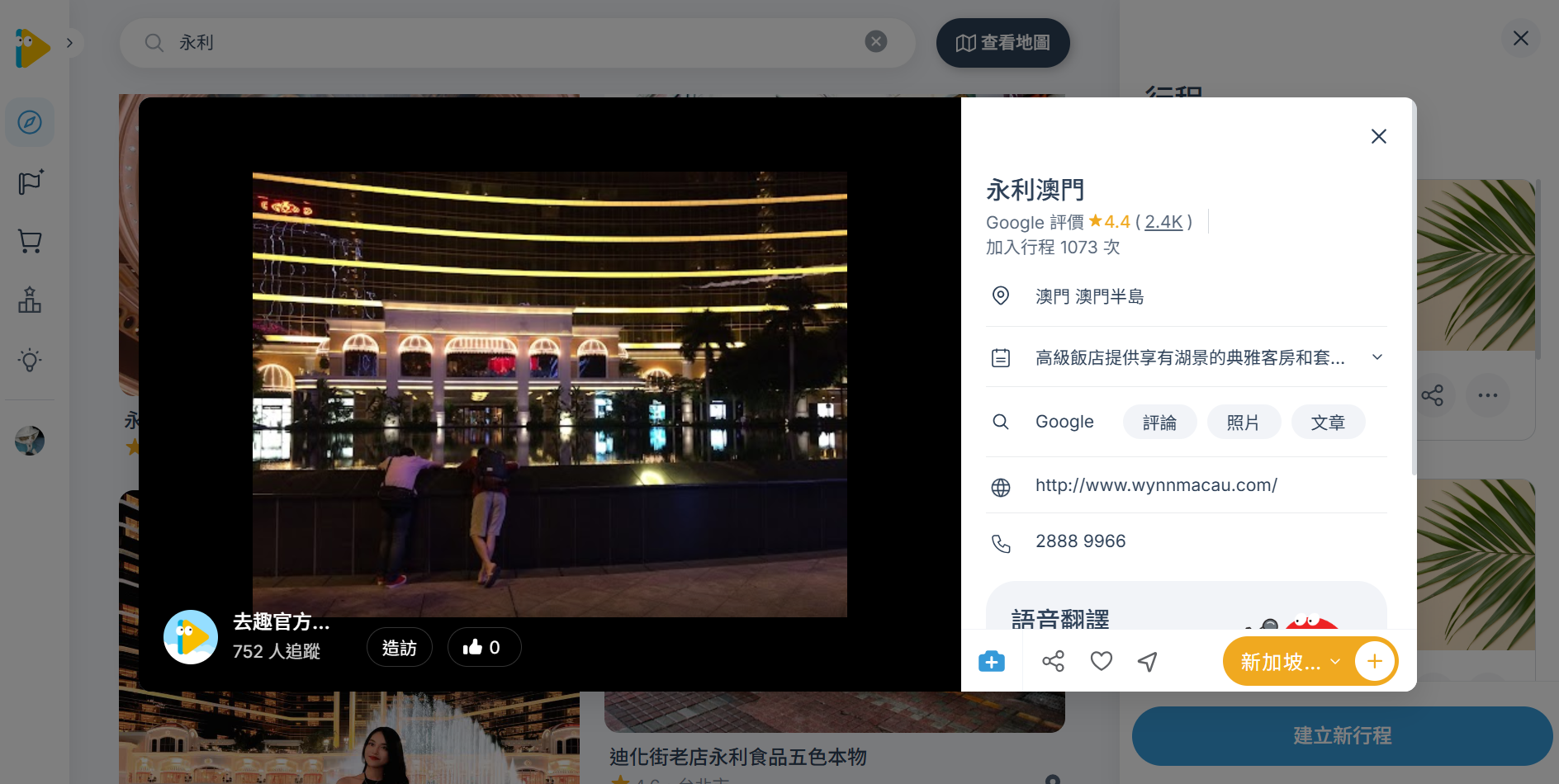Open the shopping cart icon
This screenshot has width=1559, height=784.
pos(30,241)
